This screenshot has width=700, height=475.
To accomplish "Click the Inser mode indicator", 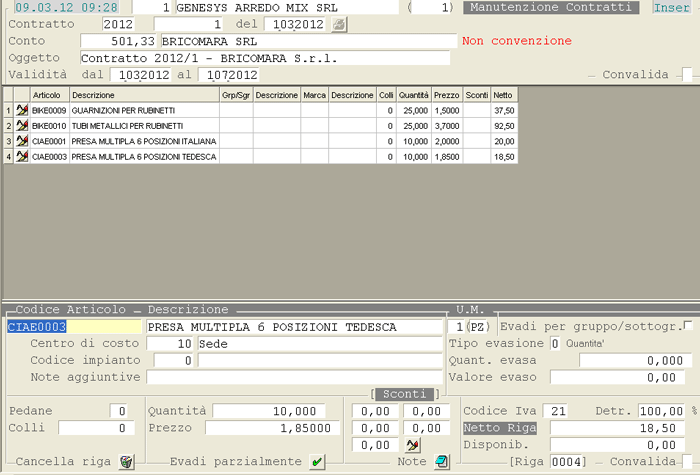I will click(x=671, y=8).
